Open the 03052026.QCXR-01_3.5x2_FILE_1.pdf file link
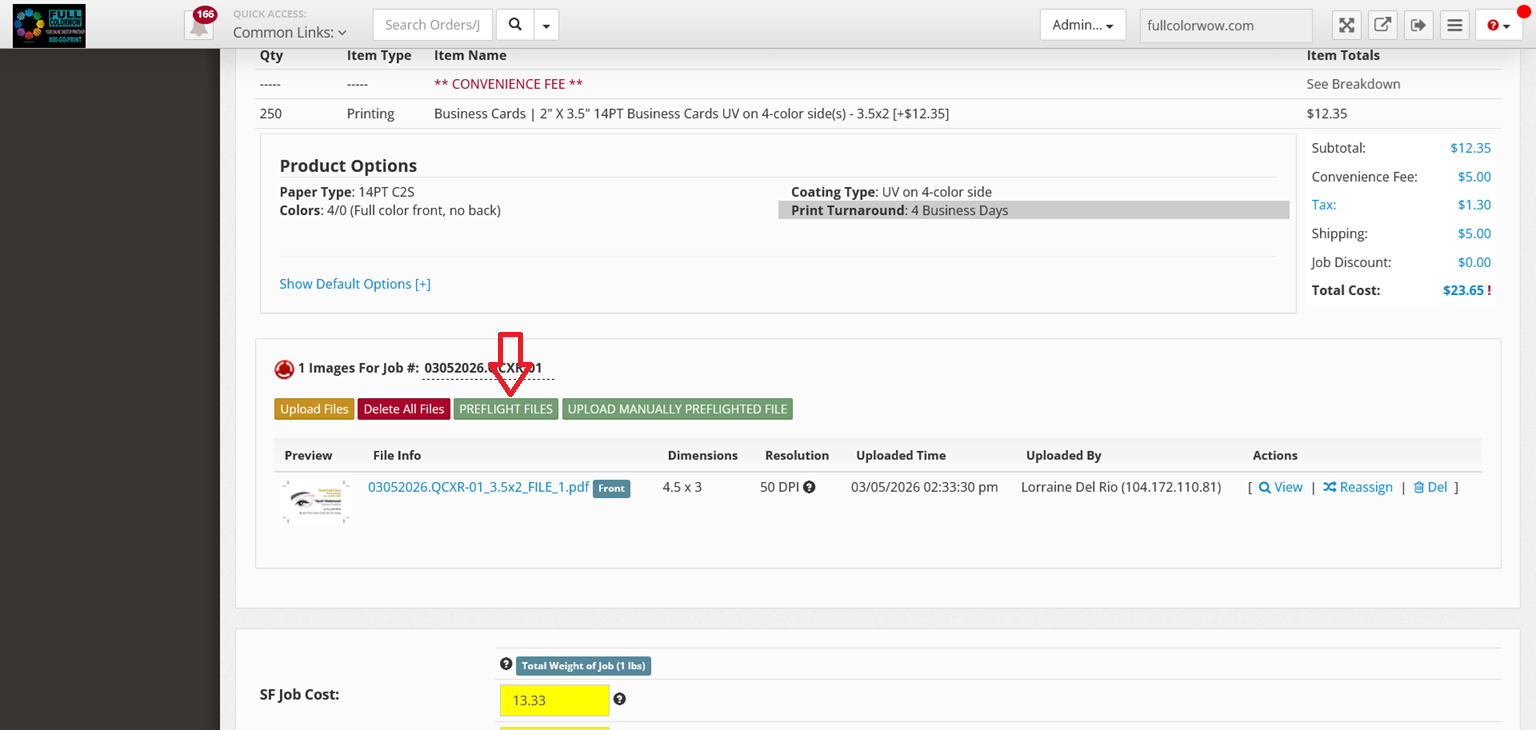1536x730 pixels. tap(478, 487)
